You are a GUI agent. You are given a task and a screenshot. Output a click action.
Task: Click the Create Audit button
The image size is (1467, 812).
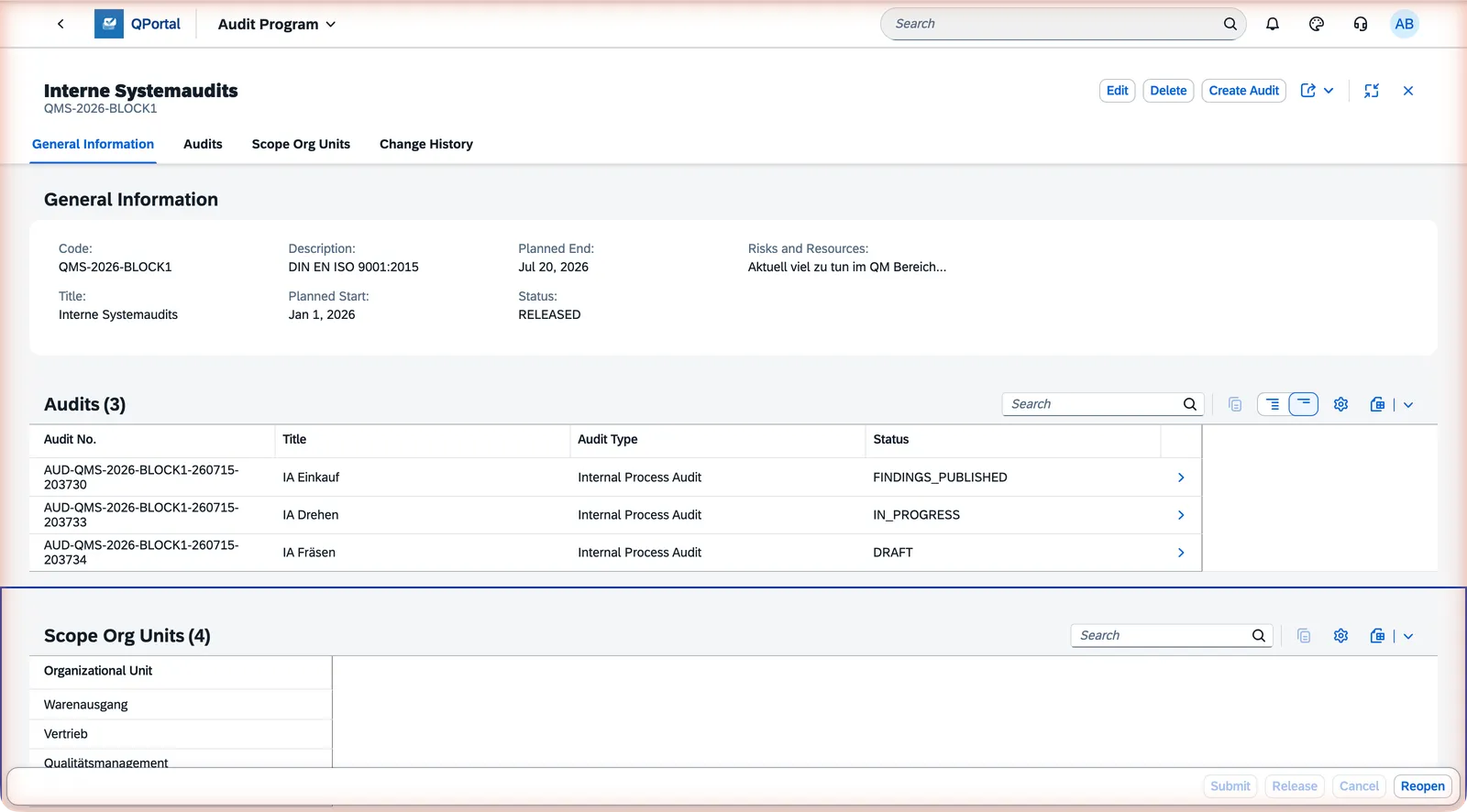click(1243, 91)
